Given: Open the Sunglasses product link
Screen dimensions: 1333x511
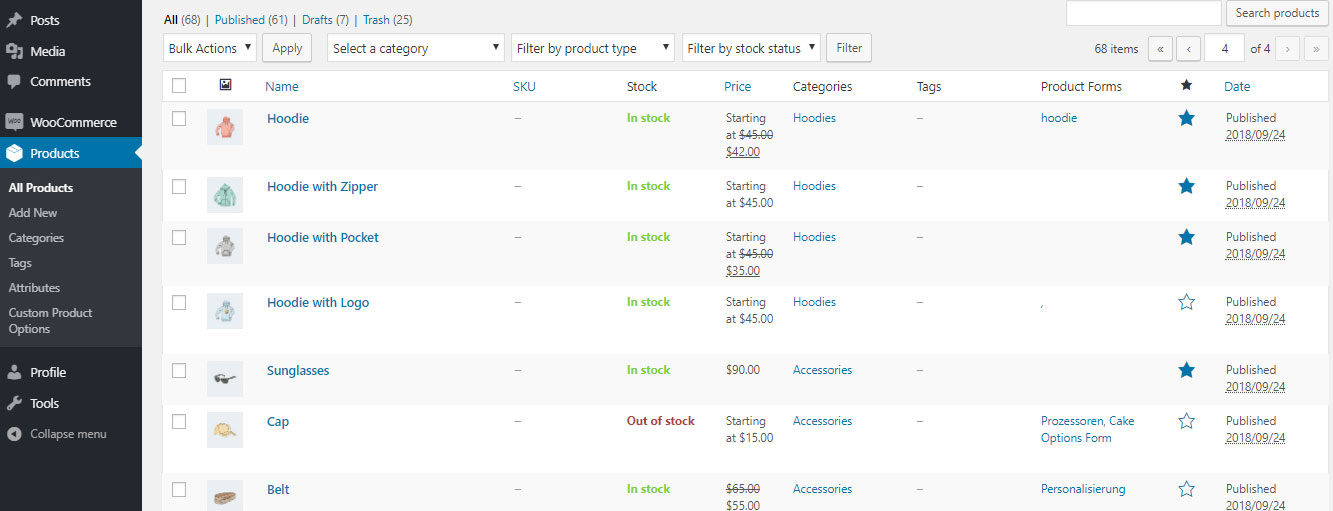Looking at the screenshot, I should [298, 370].
